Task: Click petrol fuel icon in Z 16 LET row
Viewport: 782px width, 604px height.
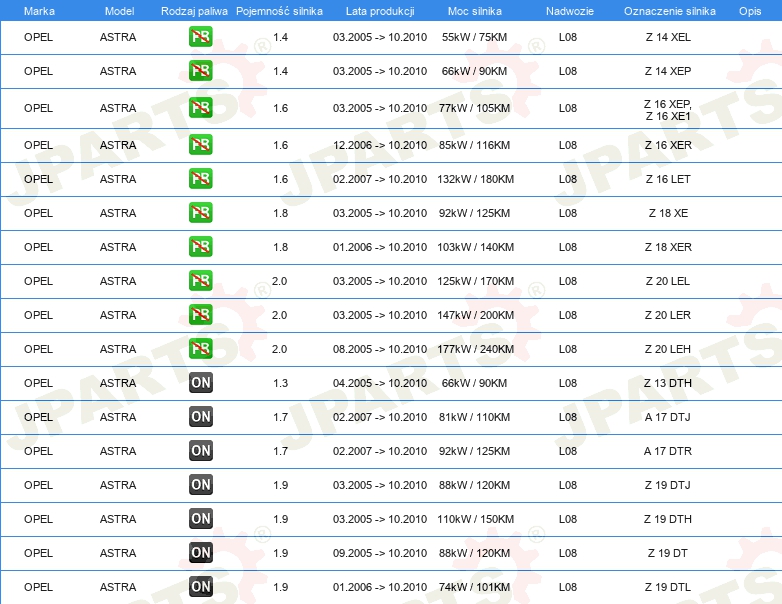Action: coord(200,179)
